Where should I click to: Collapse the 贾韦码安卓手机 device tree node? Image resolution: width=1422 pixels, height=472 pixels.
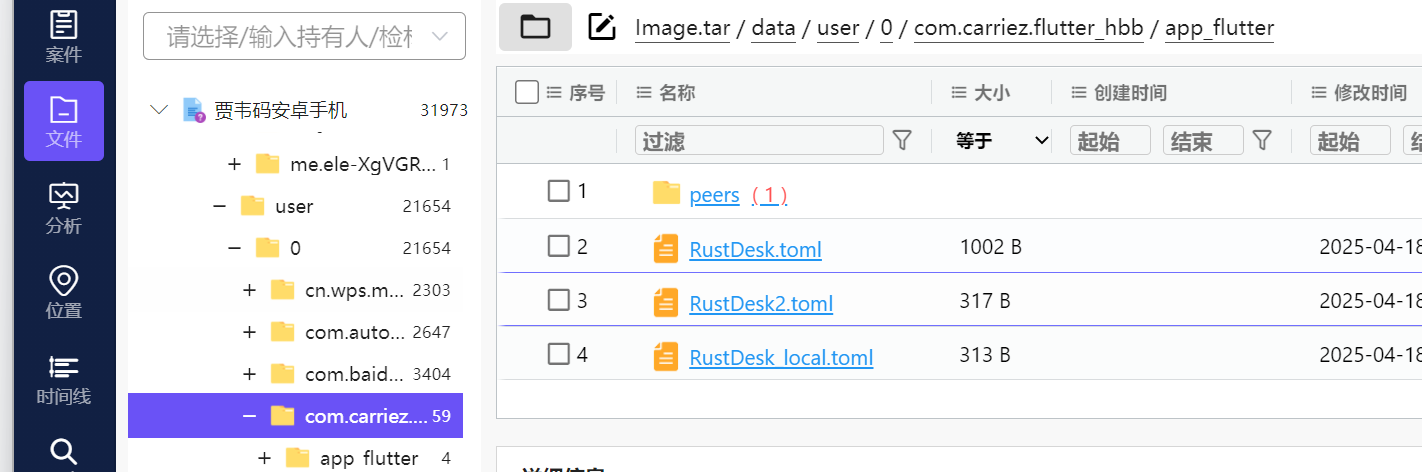(159, 110)
